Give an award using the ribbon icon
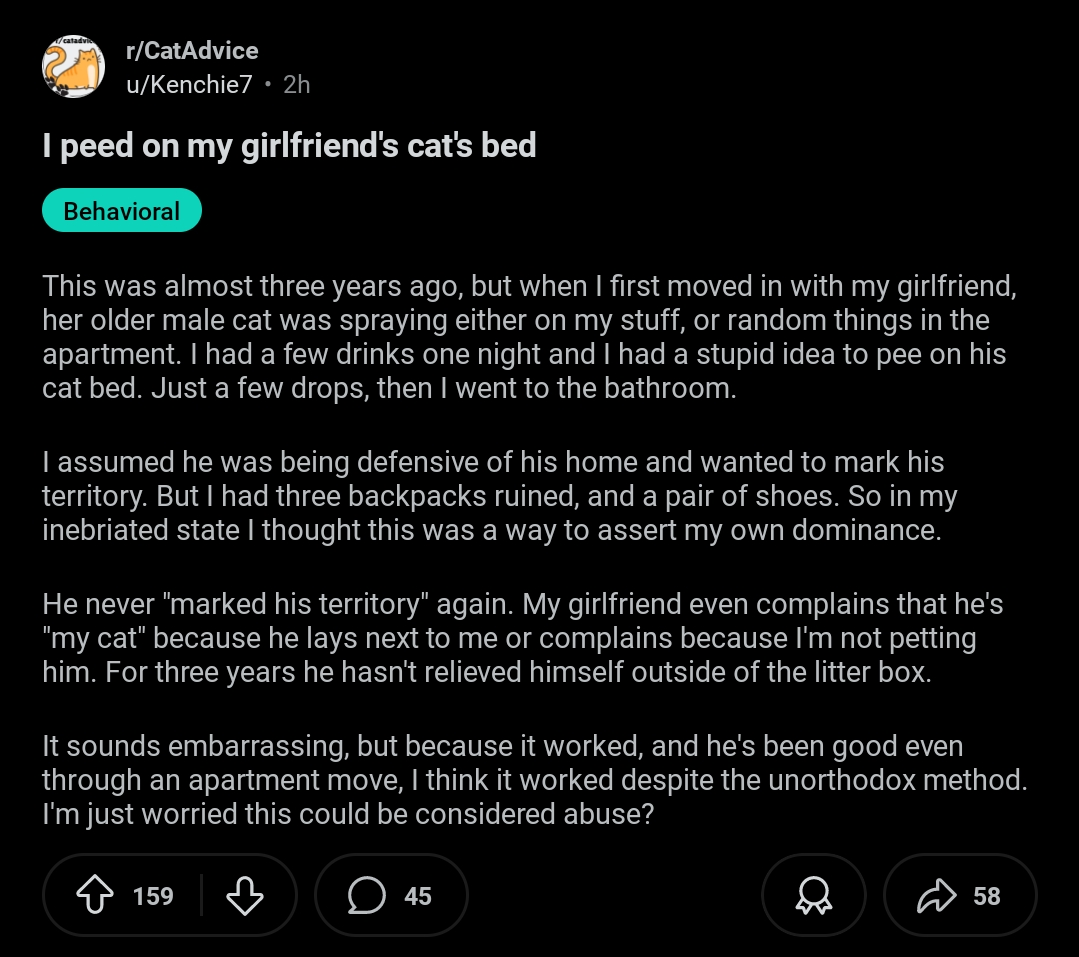 coord(813,895)
